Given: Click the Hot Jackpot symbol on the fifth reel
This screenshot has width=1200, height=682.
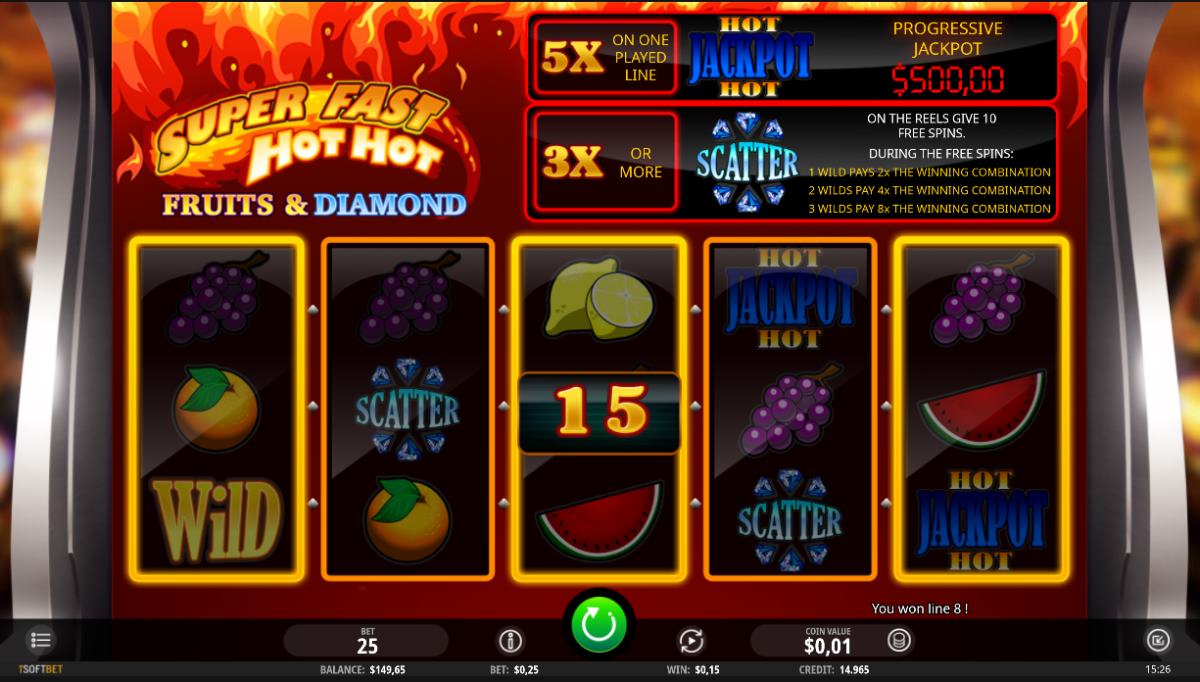Looking at the screenshot, I should (981, 520).
